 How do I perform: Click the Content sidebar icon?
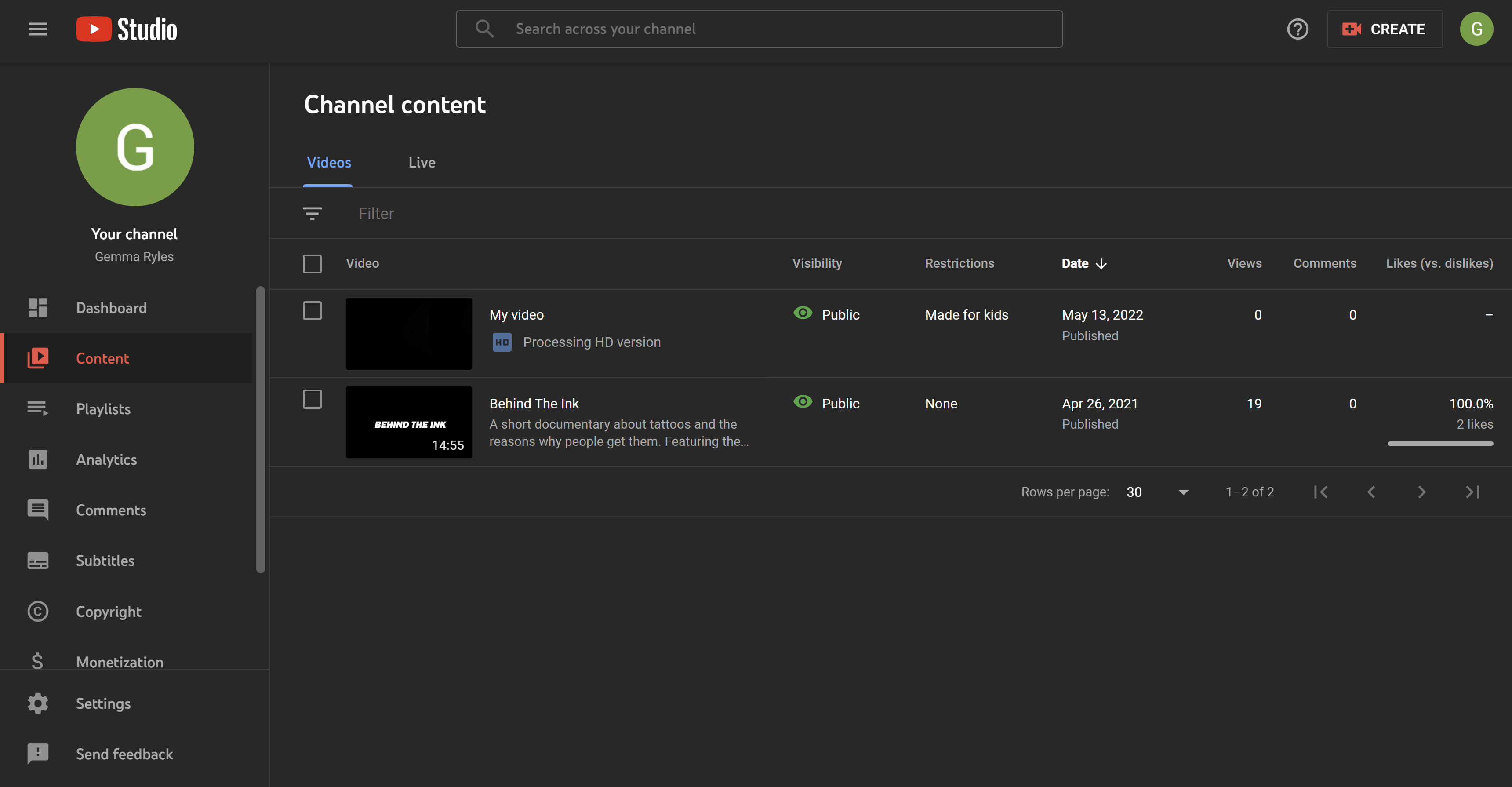coord(38,358)
